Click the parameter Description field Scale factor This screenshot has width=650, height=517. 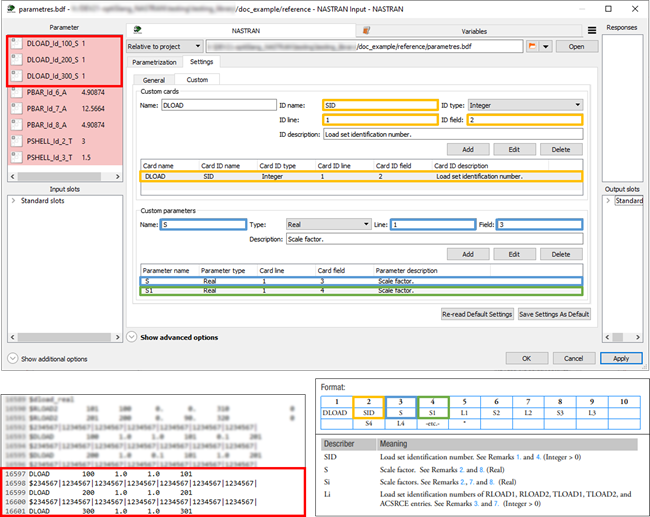[434, 239]
